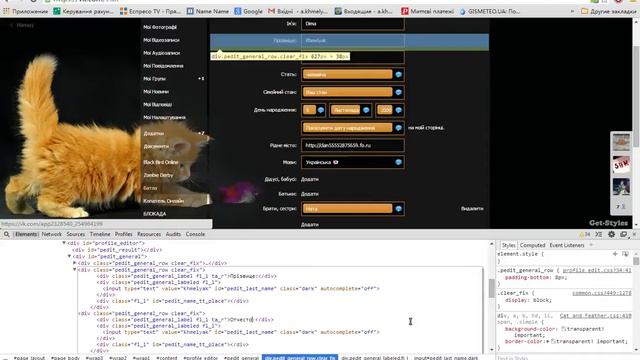Viewport: 640px width, 360px height.
Task: Toggle element state icon in Styles pane
Action: [625, 254]
